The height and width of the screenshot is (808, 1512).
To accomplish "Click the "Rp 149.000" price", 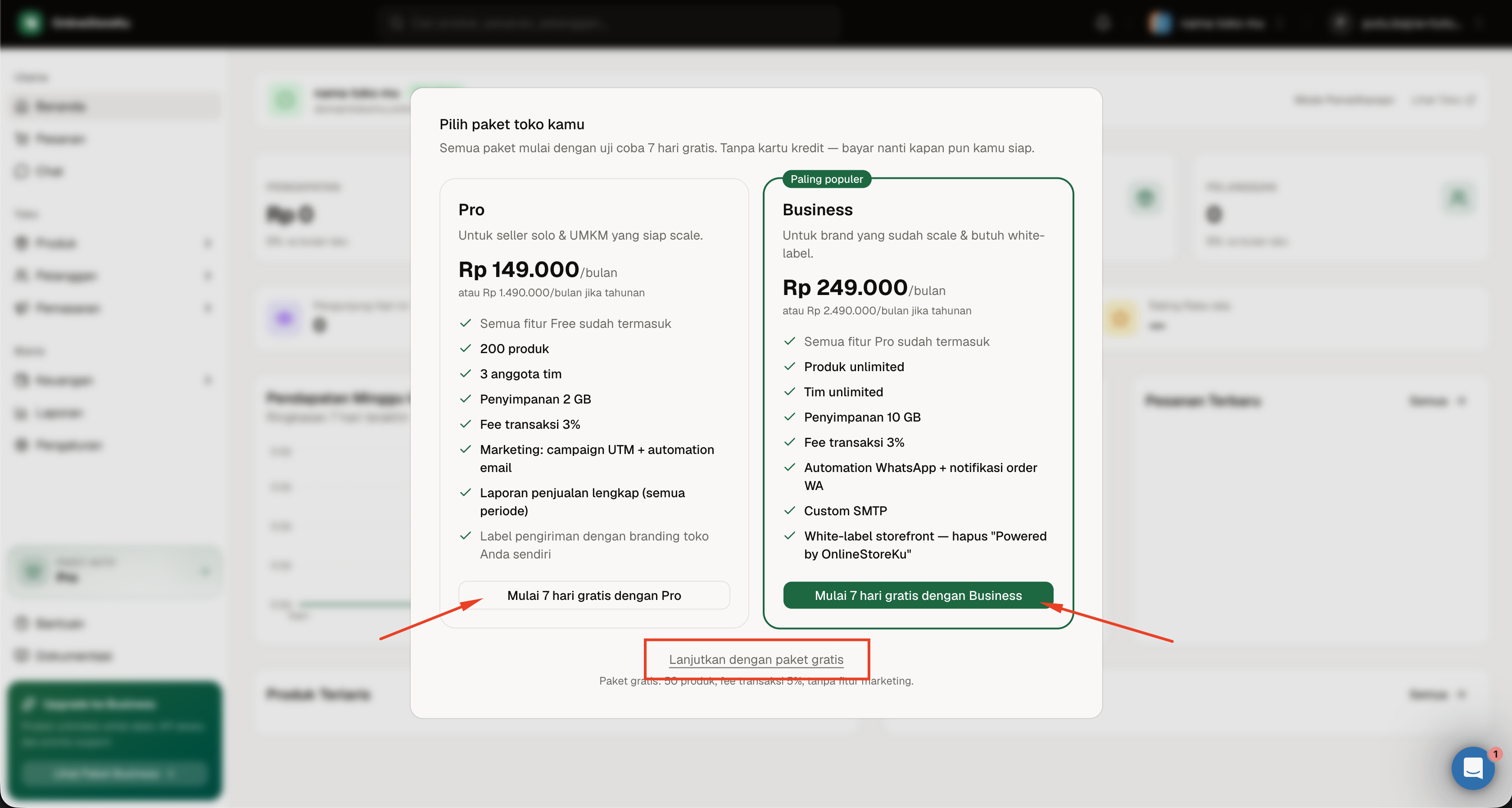I will pos(519,269).
